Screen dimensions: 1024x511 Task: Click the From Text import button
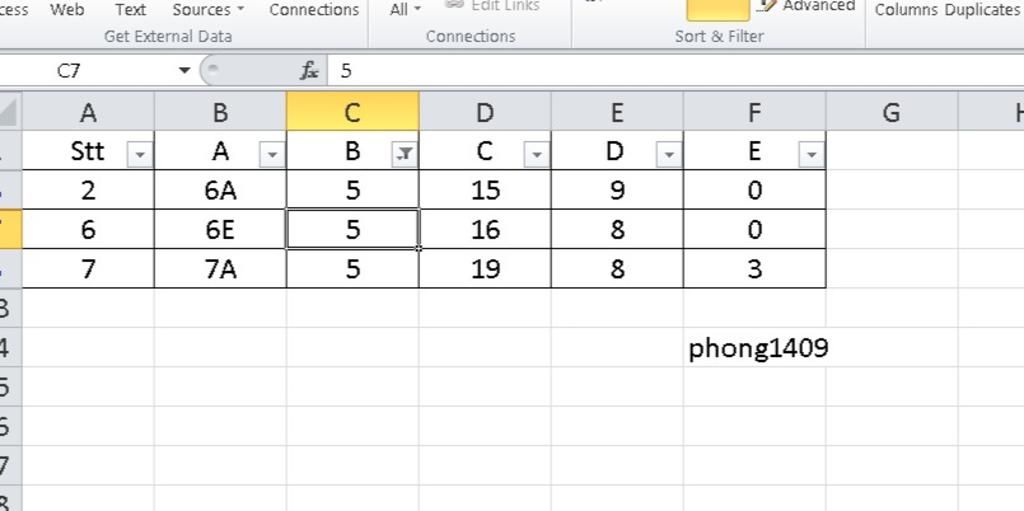pos(131,10)
